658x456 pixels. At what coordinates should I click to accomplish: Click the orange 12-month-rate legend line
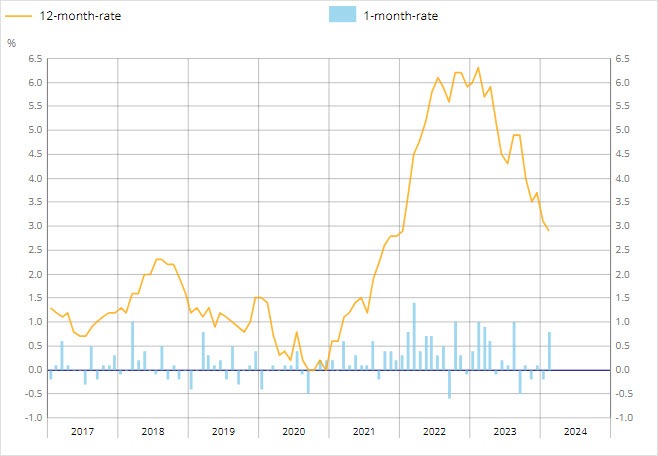click(x=18, y=16)
